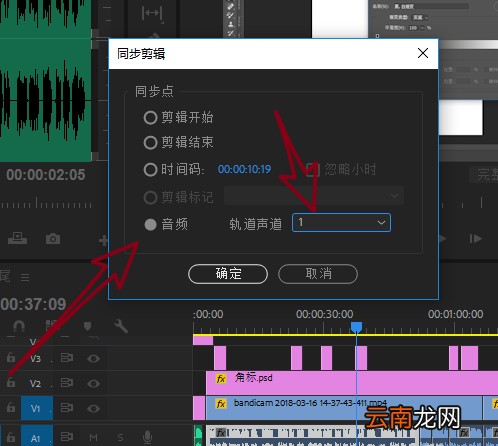Image resolution: width=498 pixels, height=446 pixels.
Task: Select the 音频 radio button
Action: pos(150,224)
